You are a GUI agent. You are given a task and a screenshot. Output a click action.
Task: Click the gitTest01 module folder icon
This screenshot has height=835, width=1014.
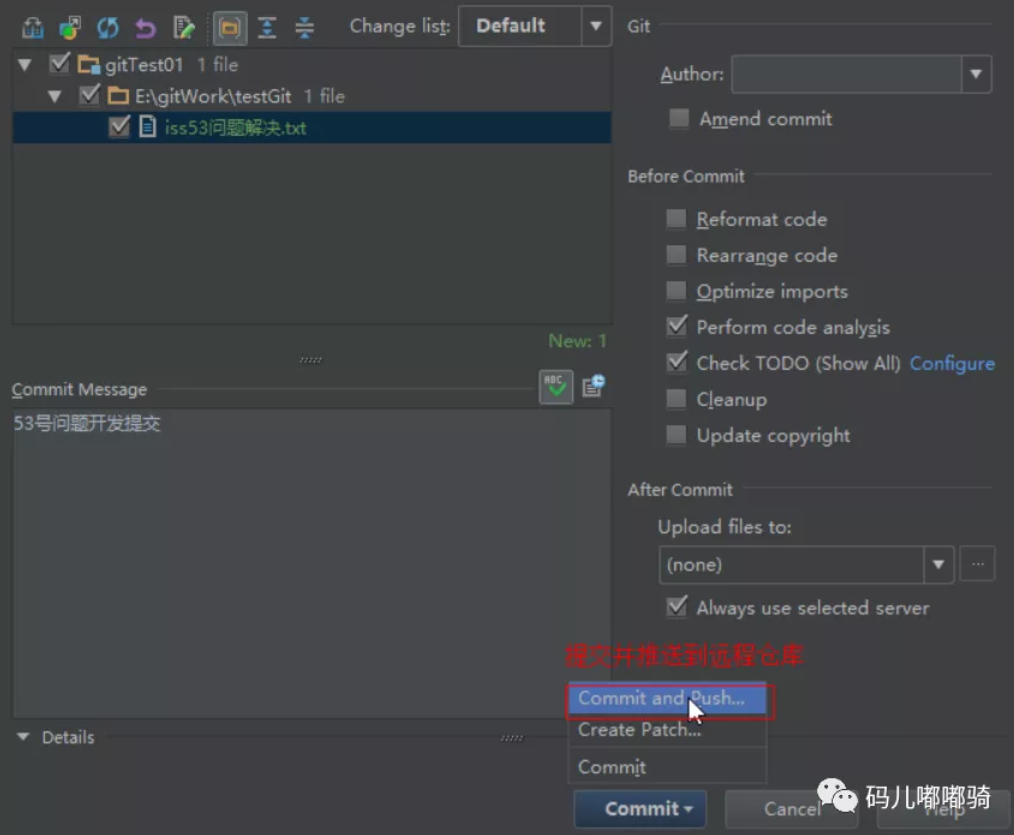coord(89,64)
